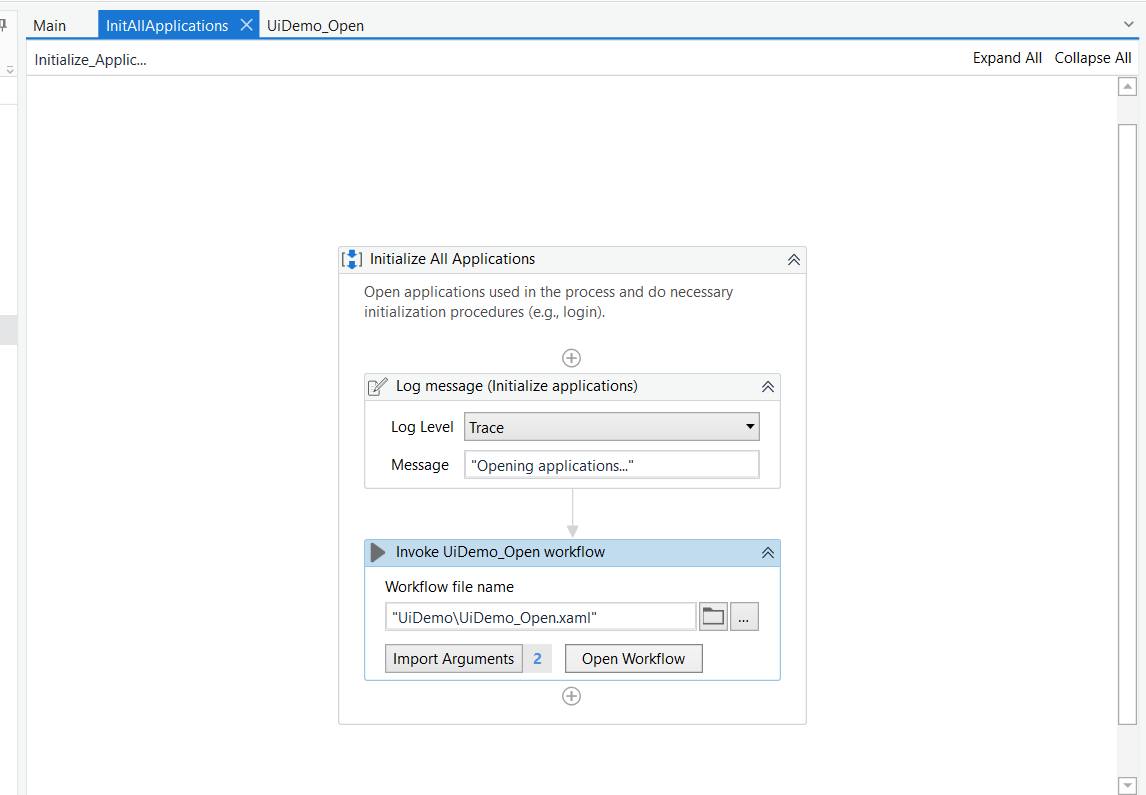Add an activity below Invoke workflow via plus icon
This screenshot has height=795, width=1146.
571,695
